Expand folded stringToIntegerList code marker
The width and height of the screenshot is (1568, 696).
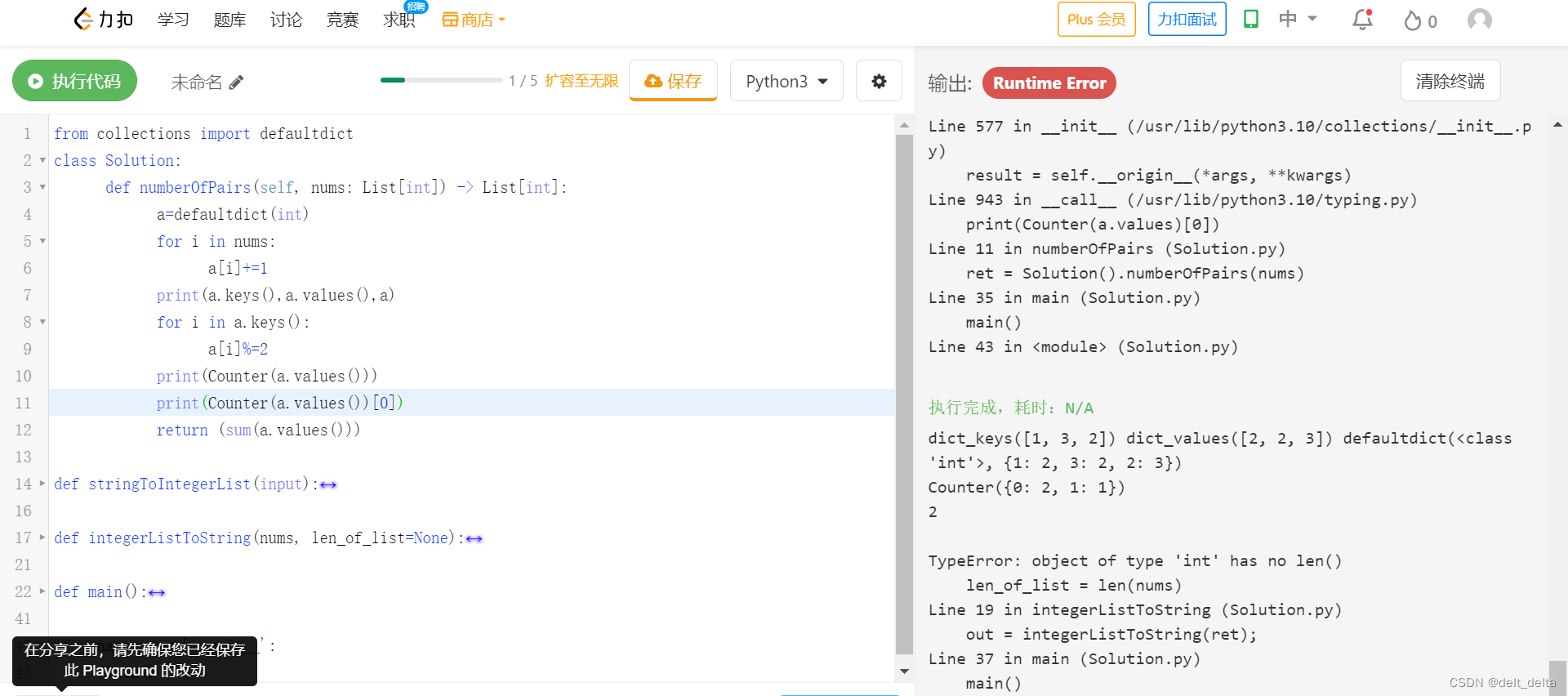pyautogui.click(x=328, y=485)
